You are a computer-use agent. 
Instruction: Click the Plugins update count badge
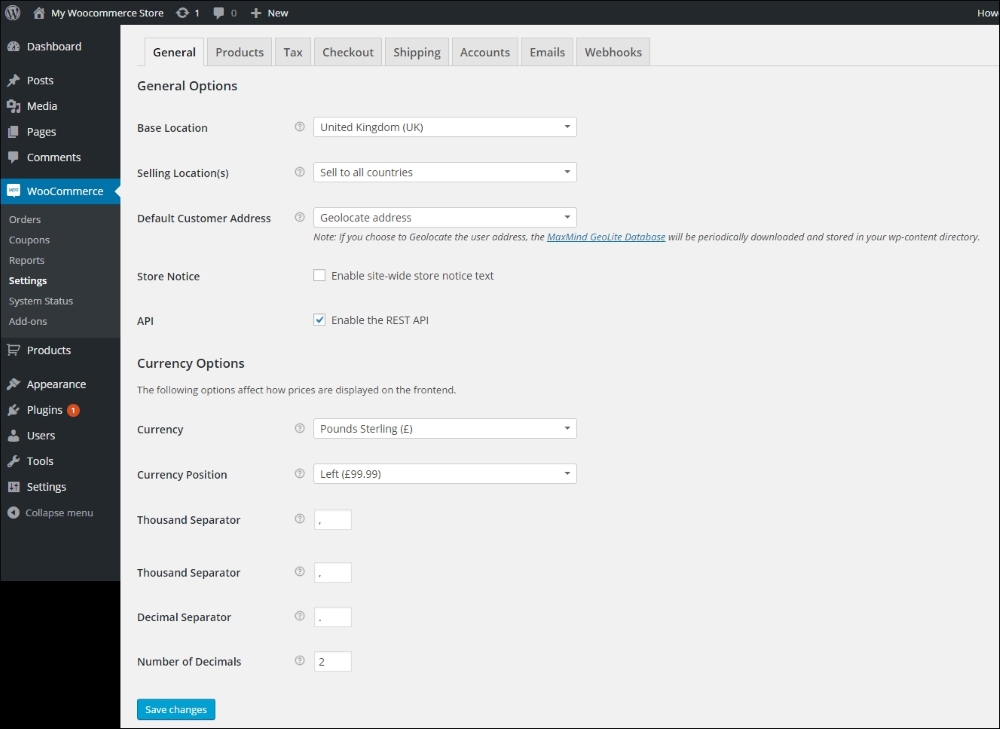73,410
